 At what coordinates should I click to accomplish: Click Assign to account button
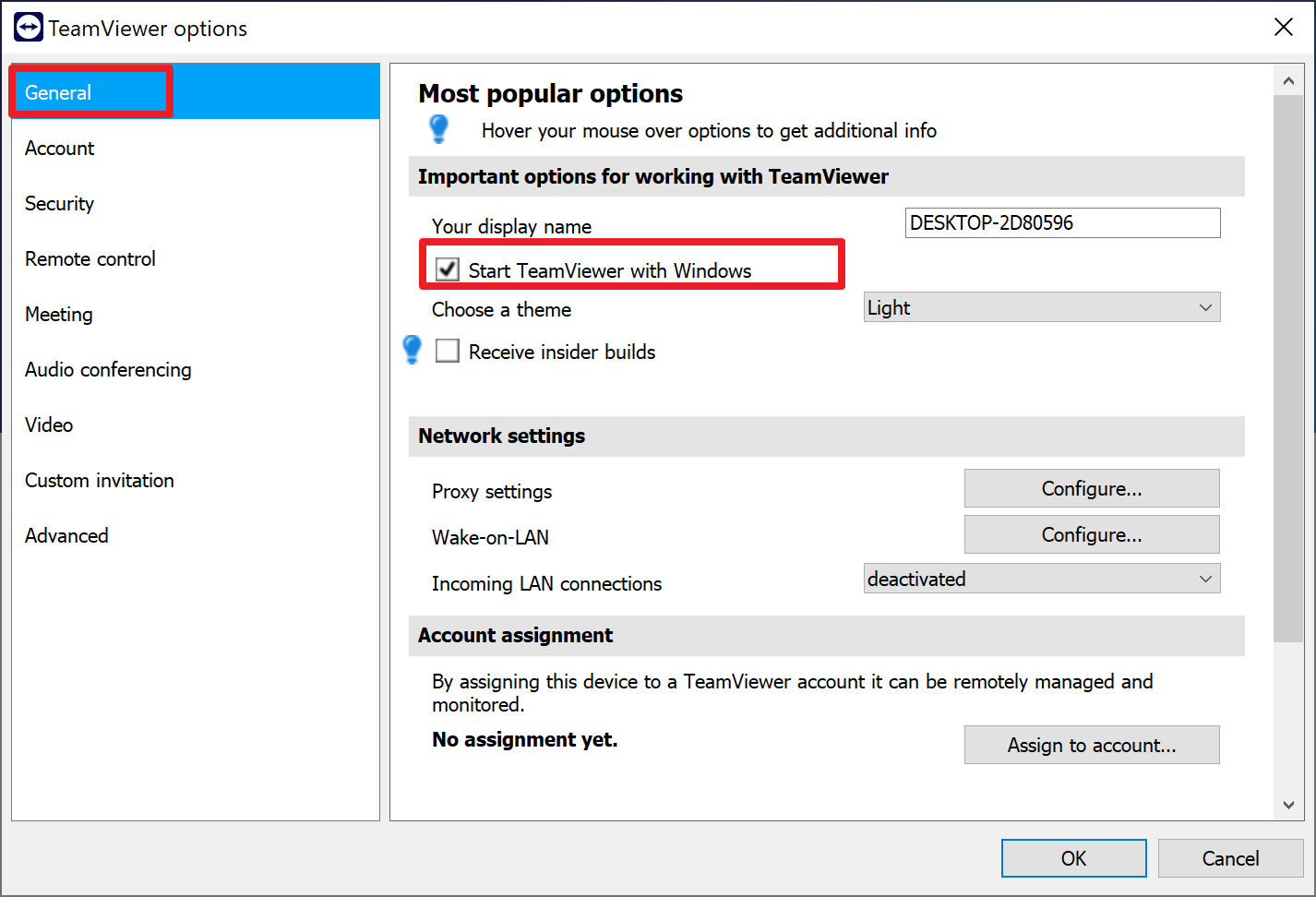click(1092, 745)
